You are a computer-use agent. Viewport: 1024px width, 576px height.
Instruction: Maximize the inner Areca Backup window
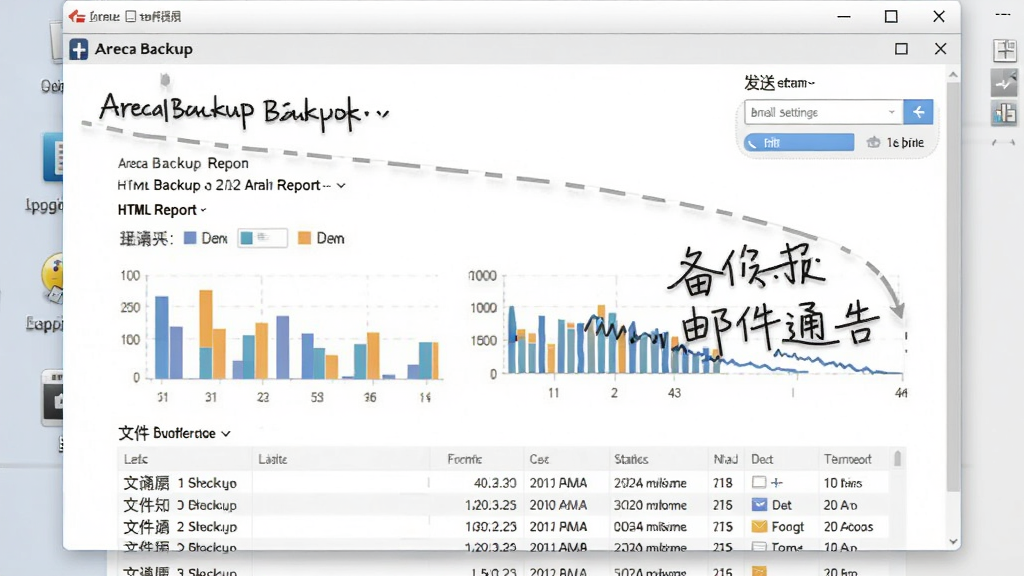pyautogui.click(x=901, y=49)
